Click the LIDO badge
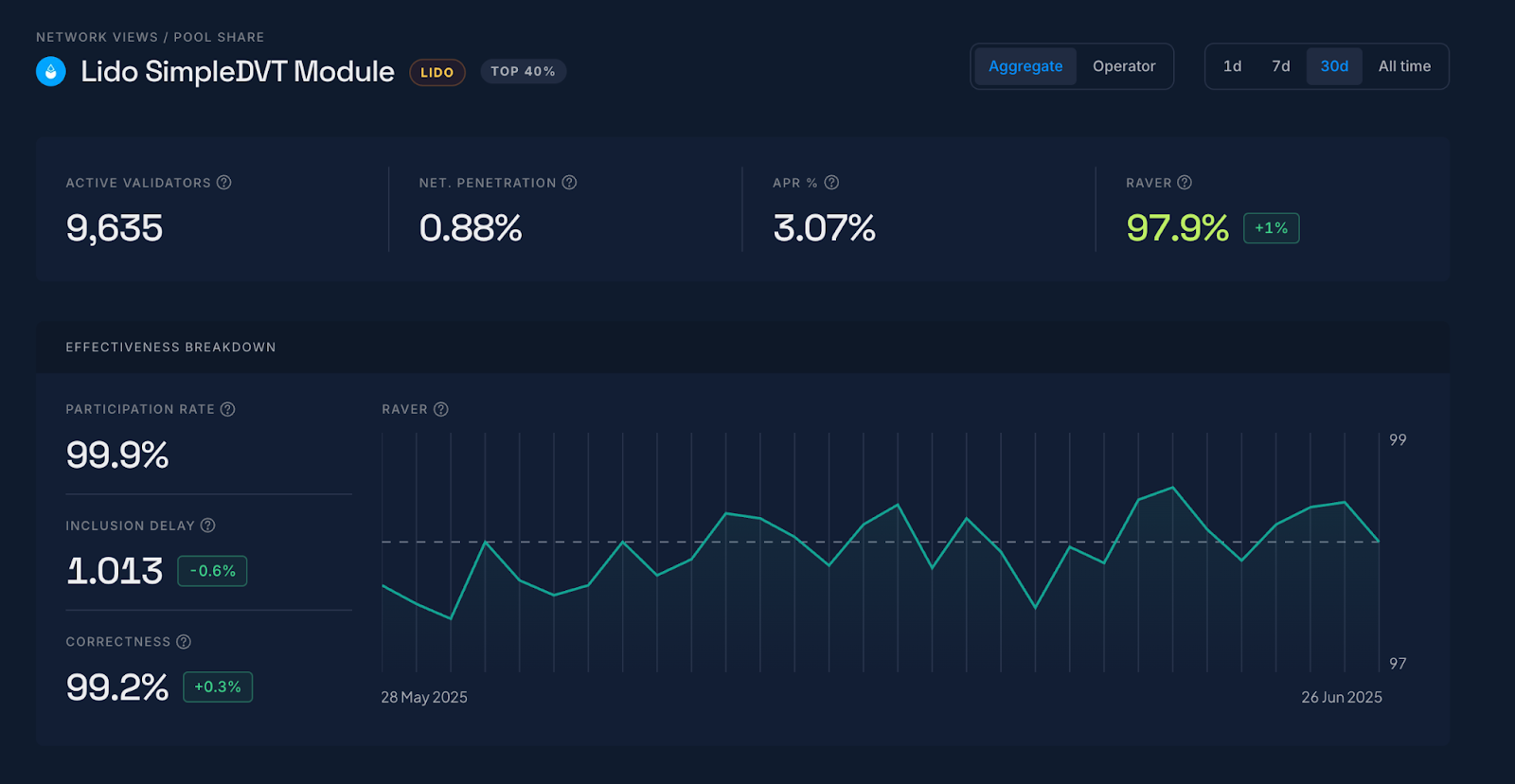 click(x=437, y=72)
